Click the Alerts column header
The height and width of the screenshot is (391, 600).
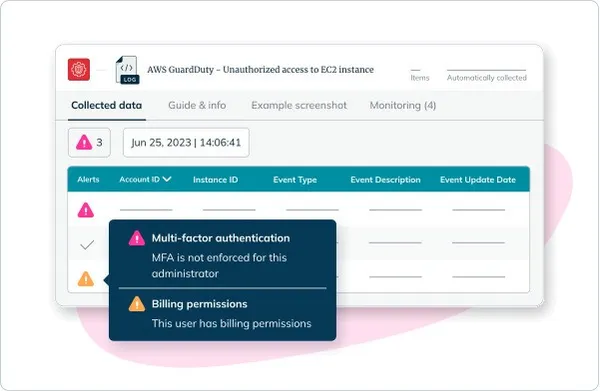88,179
